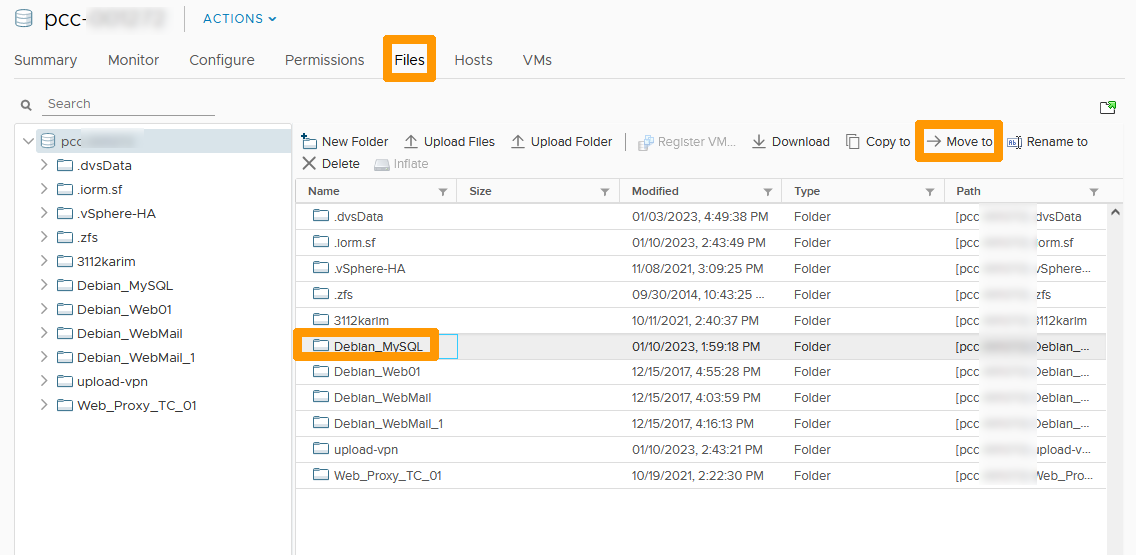Screen dimensions: 1136x555
Task: Click the New Folder toolbar icon
Action: [310, 142]
